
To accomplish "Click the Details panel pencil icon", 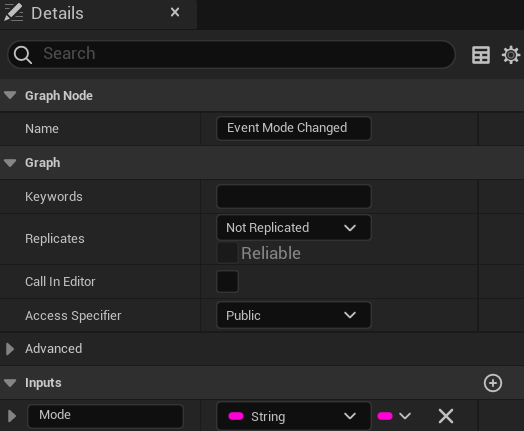I will tap(13, 13).
